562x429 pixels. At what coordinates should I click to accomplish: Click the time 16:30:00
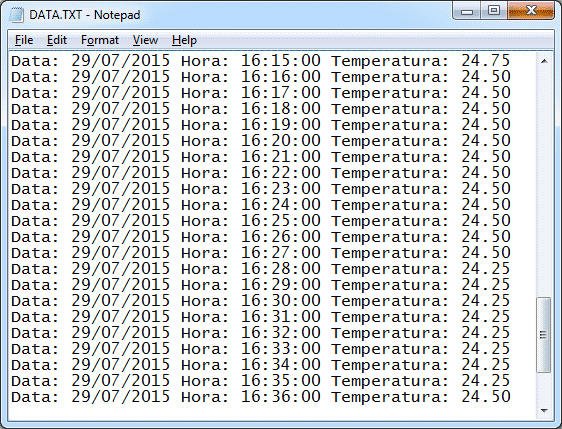click(x=281, y=301)
